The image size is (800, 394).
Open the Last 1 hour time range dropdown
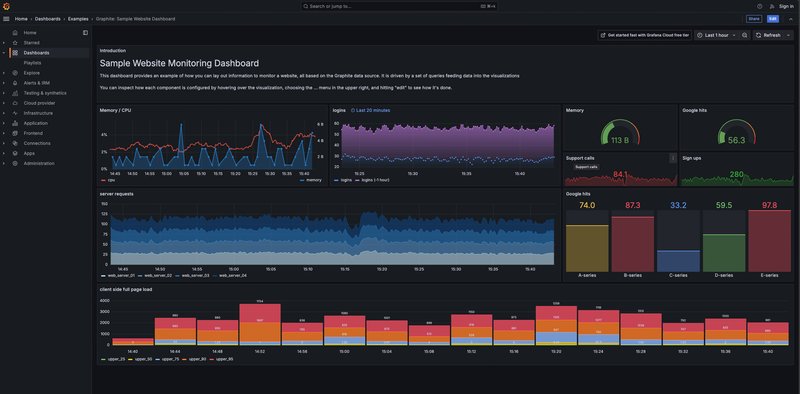pyautogui.click(x=716, y=35)
